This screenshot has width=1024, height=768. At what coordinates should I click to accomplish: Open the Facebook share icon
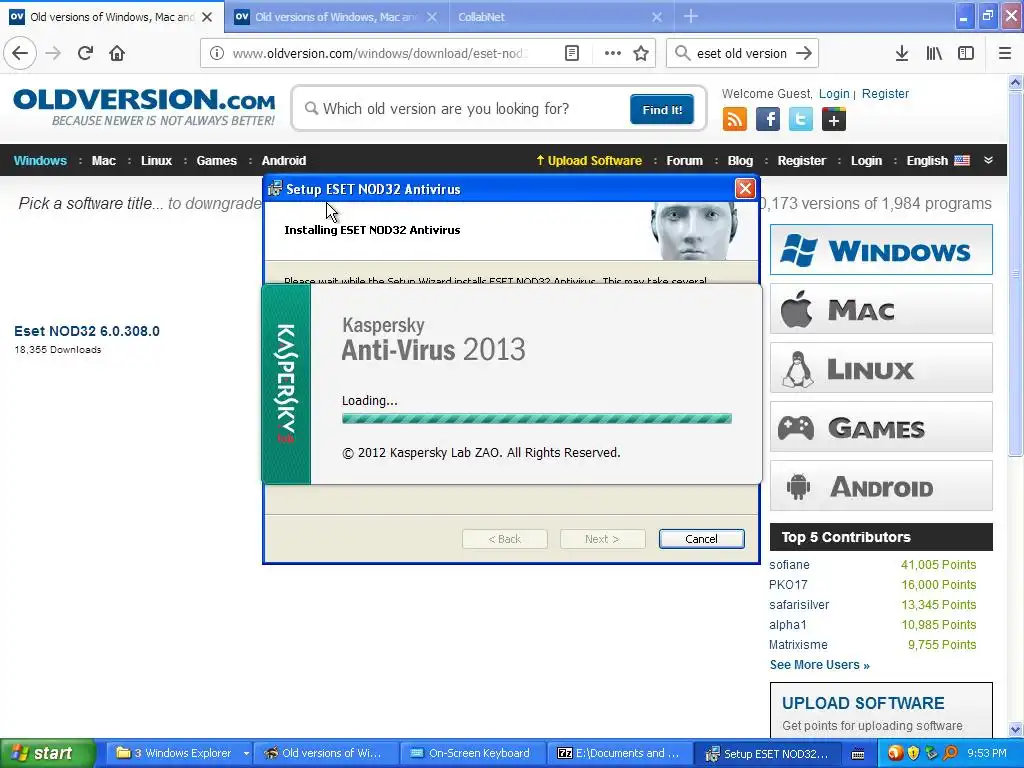pyautogui.click(x=767, y=119)
